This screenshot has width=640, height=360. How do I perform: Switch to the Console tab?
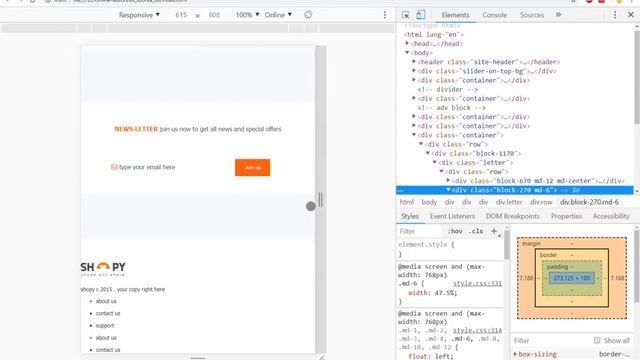[494, 15]
